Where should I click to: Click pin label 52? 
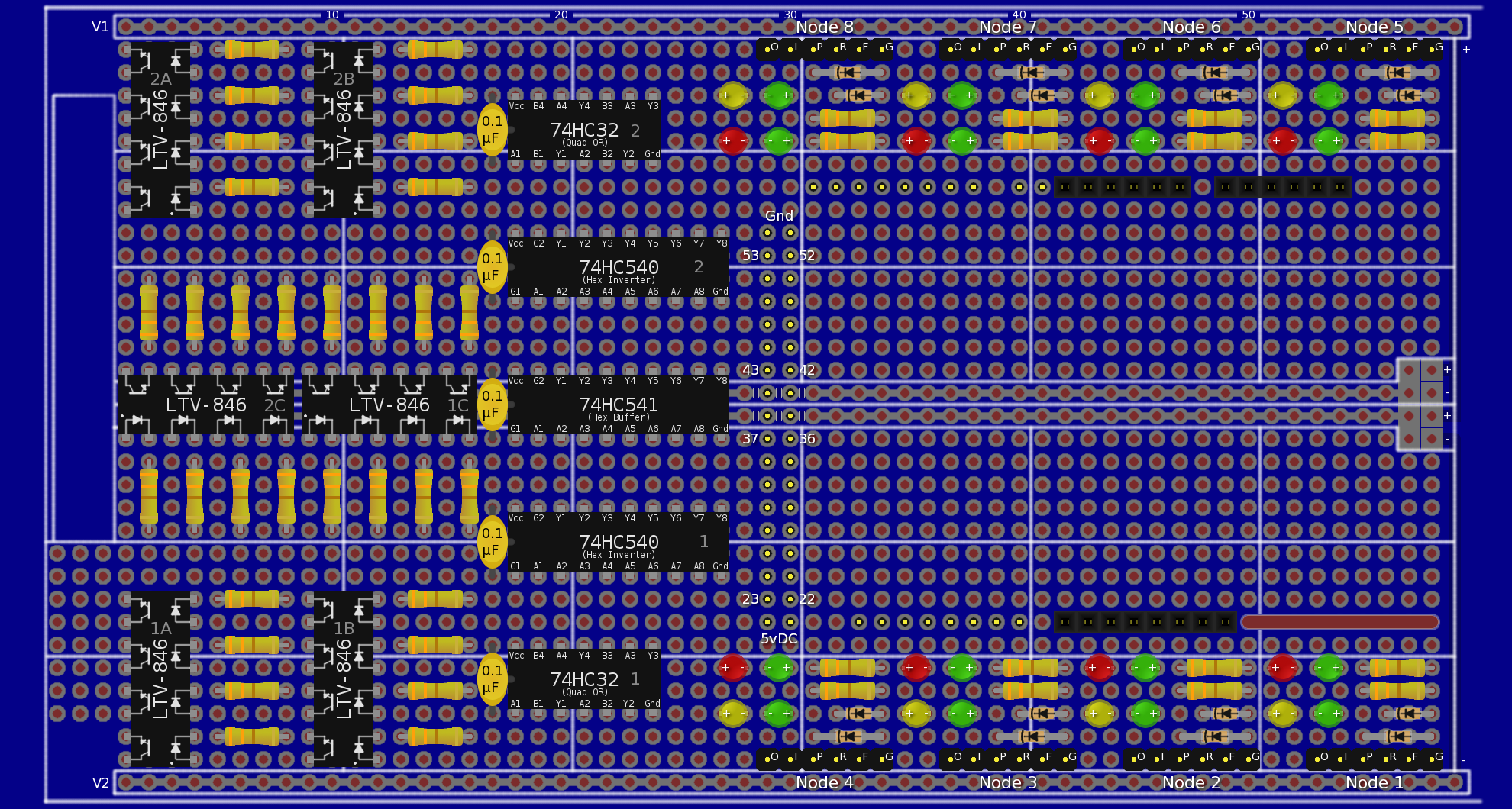tap(807, 256)
